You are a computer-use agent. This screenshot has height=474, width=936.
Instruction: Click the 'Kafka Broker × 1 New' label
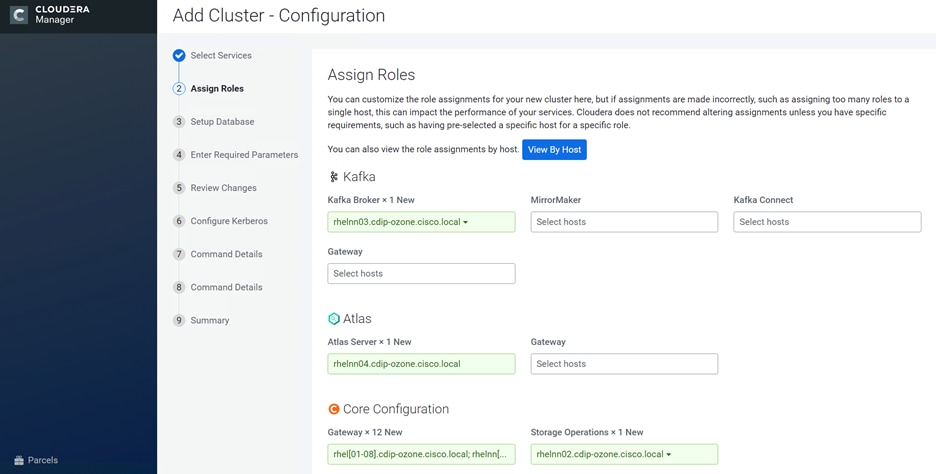(x=371, y=200)
